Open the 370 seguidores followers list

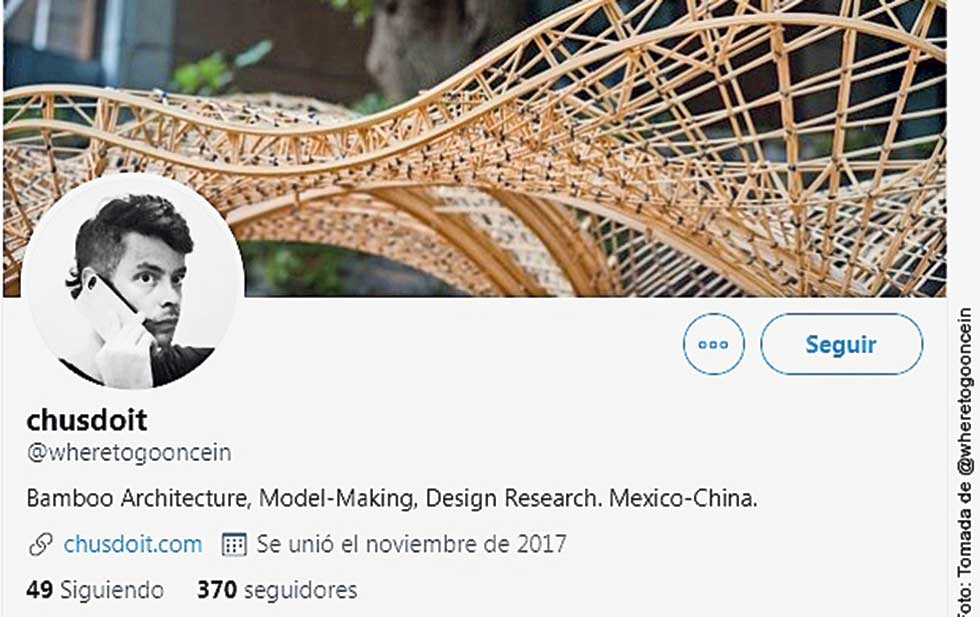pos(277,589)
